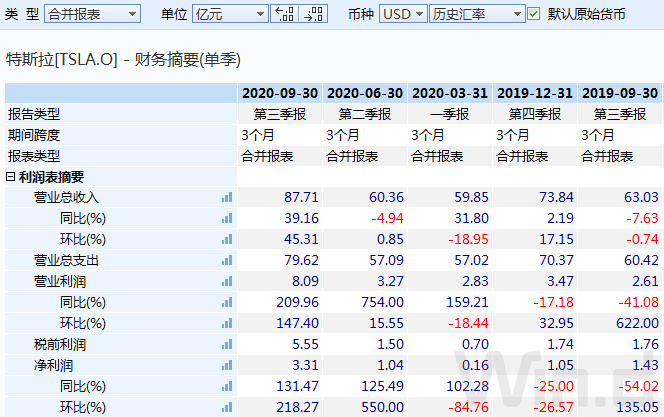Image resolution: width=664 pixels, height=417 pixels.
Task: Open chart icon for 净利润 row
Action: 227,365
